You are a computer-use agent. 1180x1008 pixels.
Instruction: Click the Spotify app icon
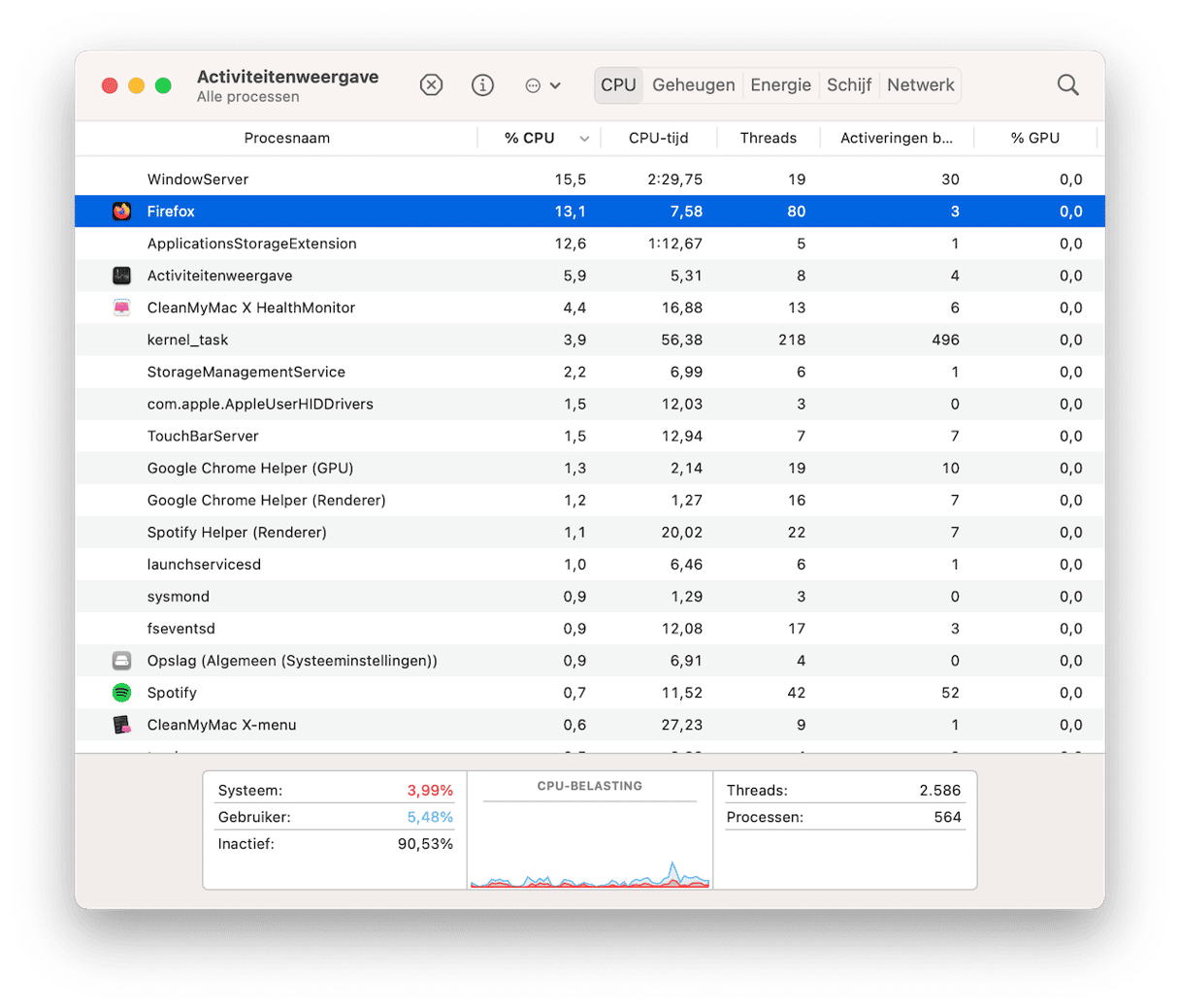pos(121,693)
